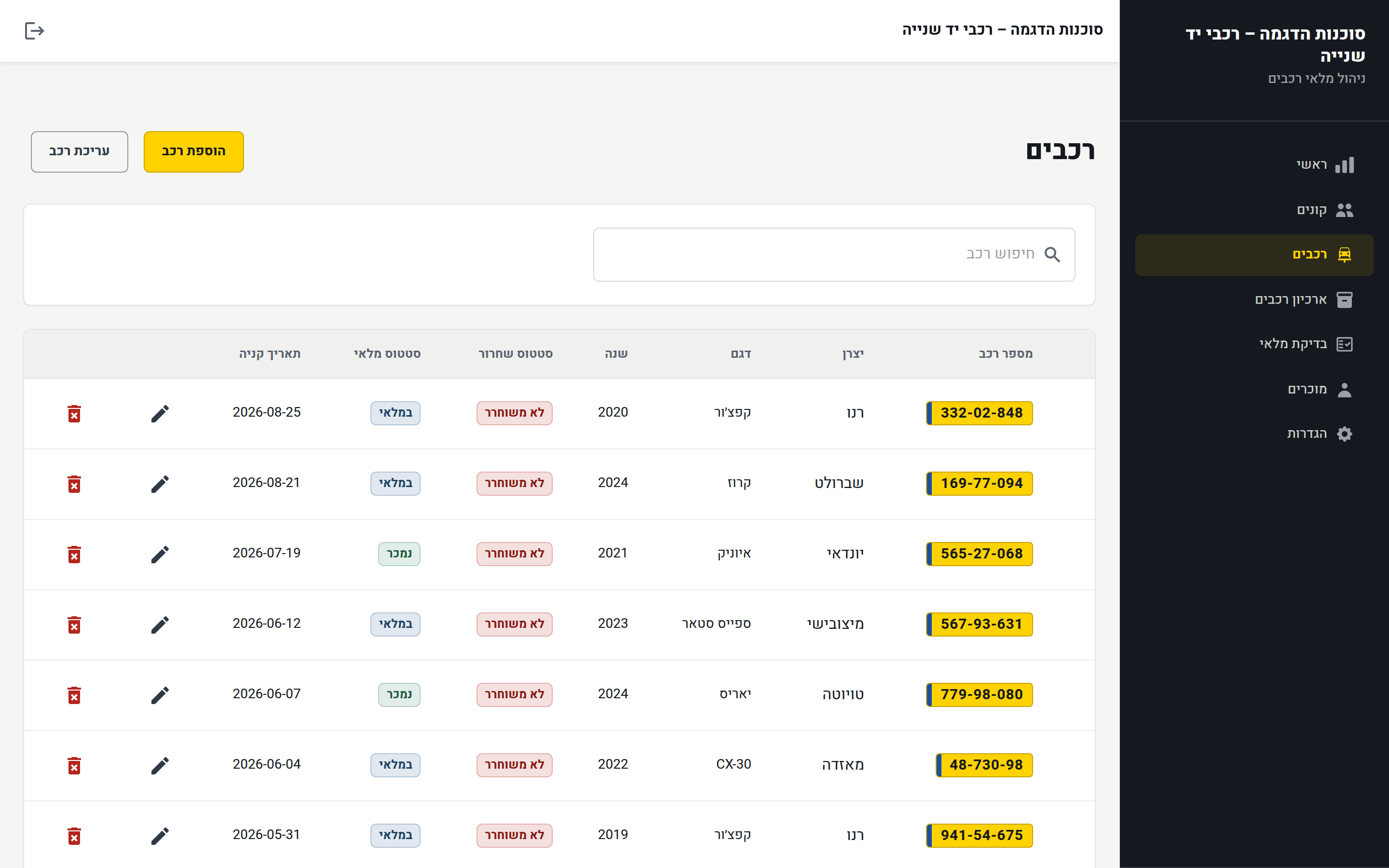Click the magnifier icon in search box

[1052, 254]
